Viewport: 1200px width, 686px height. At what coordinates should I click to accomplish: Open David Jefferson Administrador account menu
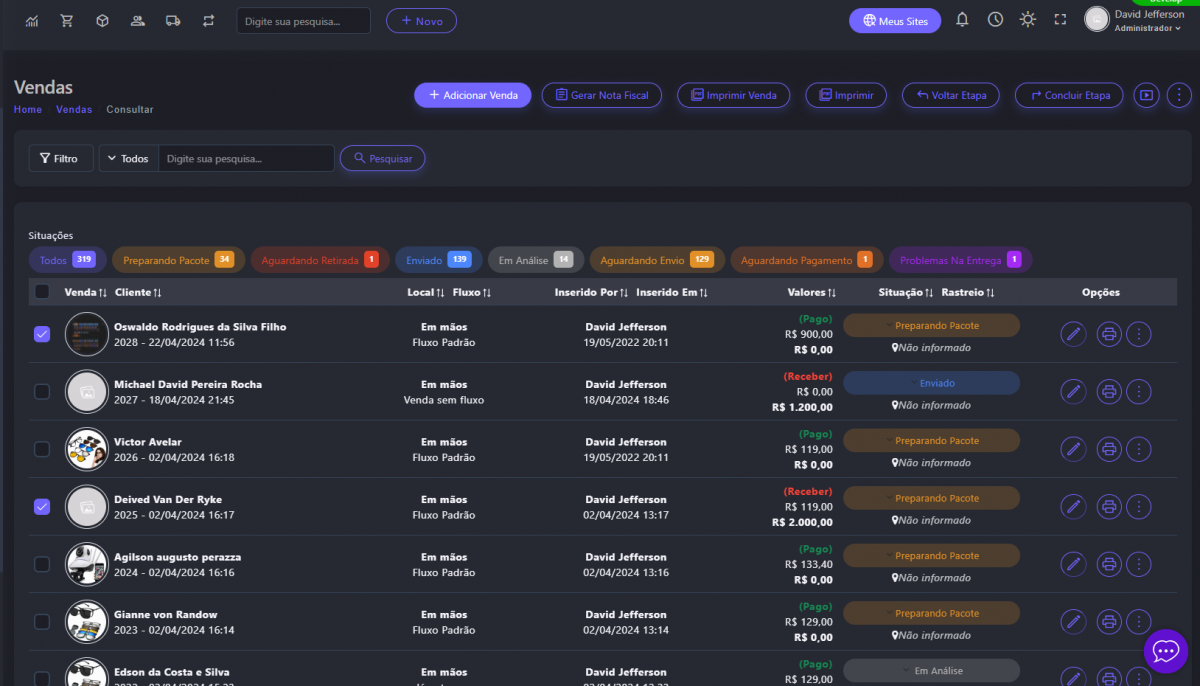click(1138, 21)
